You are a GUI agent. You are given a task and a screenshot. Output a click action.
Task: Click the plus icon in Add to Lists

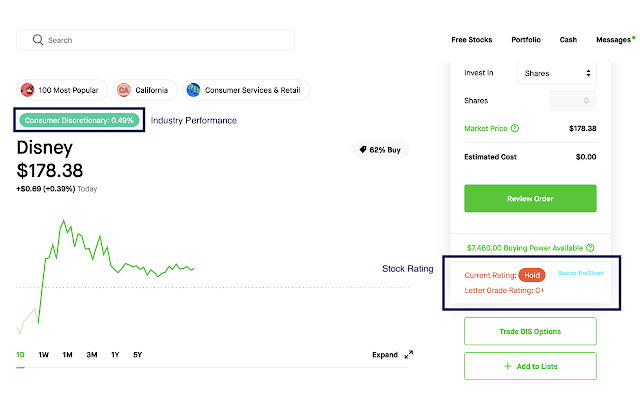(507, 366)
